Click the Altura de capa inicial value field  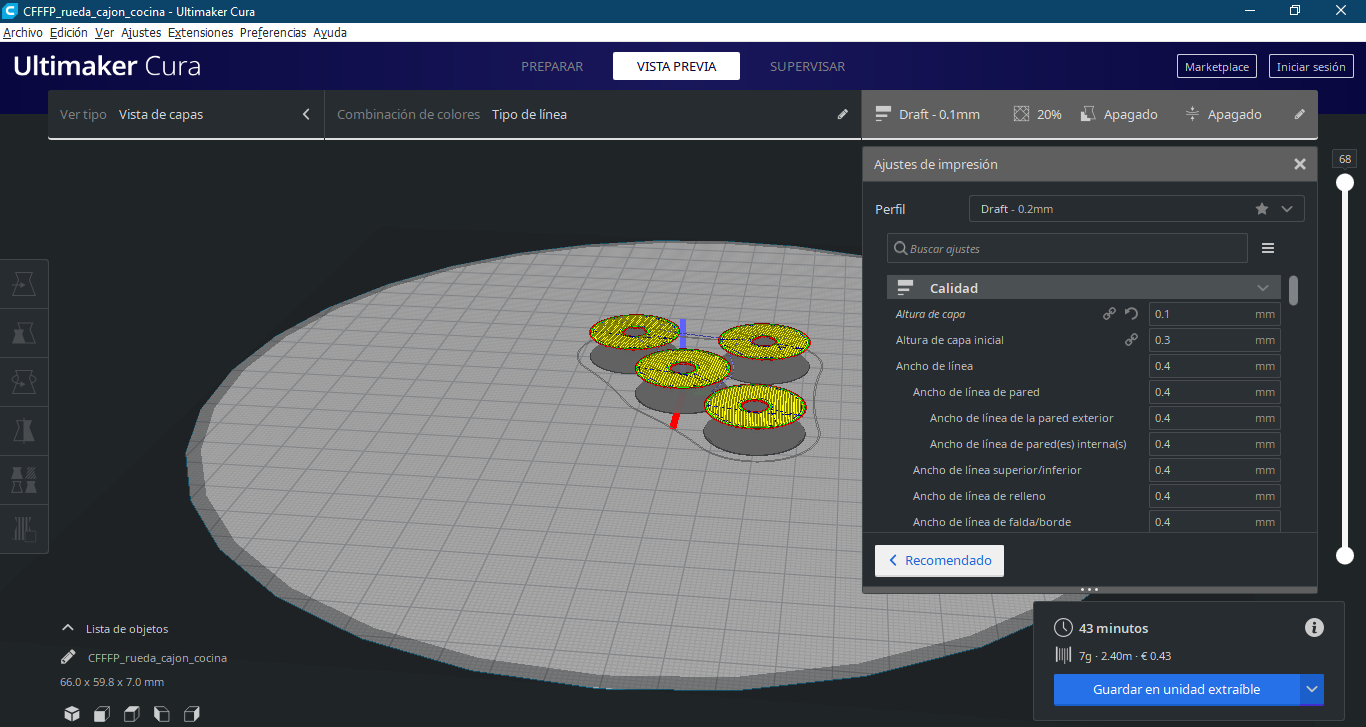pos(1214,340)
